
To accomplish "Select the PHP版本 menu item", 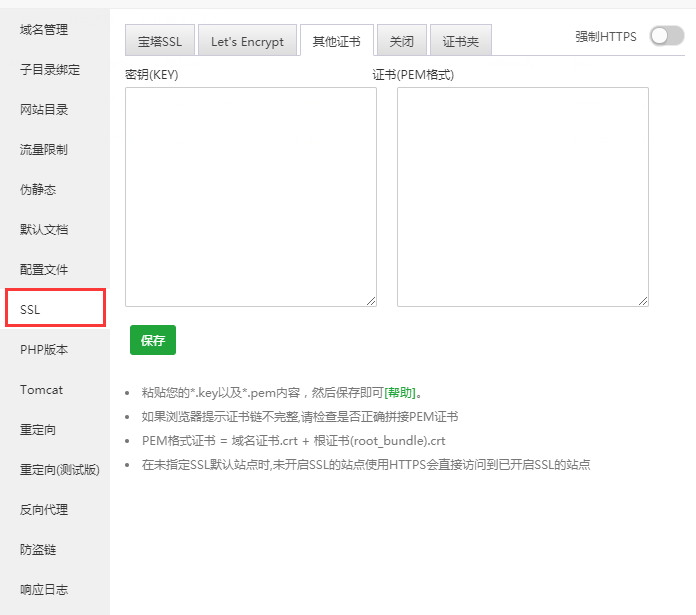I will point(44,350).
